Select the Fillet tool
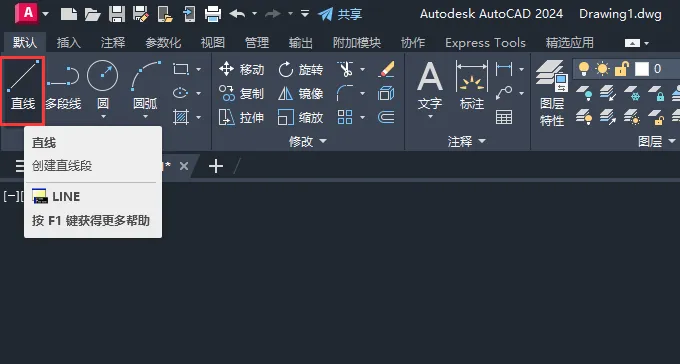This screenshot has width=680, height=364. pyautogui.click(x=345, y=93)
